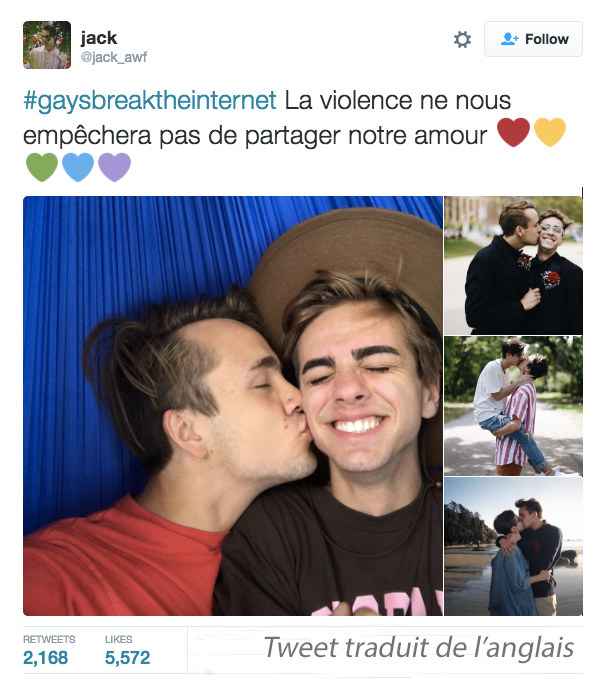Image resolution: width=610 pixels, height=679 pixels.
Task: Click 'Tweet traduit de l'anglais' text
Action: pyautogui.click(x=419, y=648)
